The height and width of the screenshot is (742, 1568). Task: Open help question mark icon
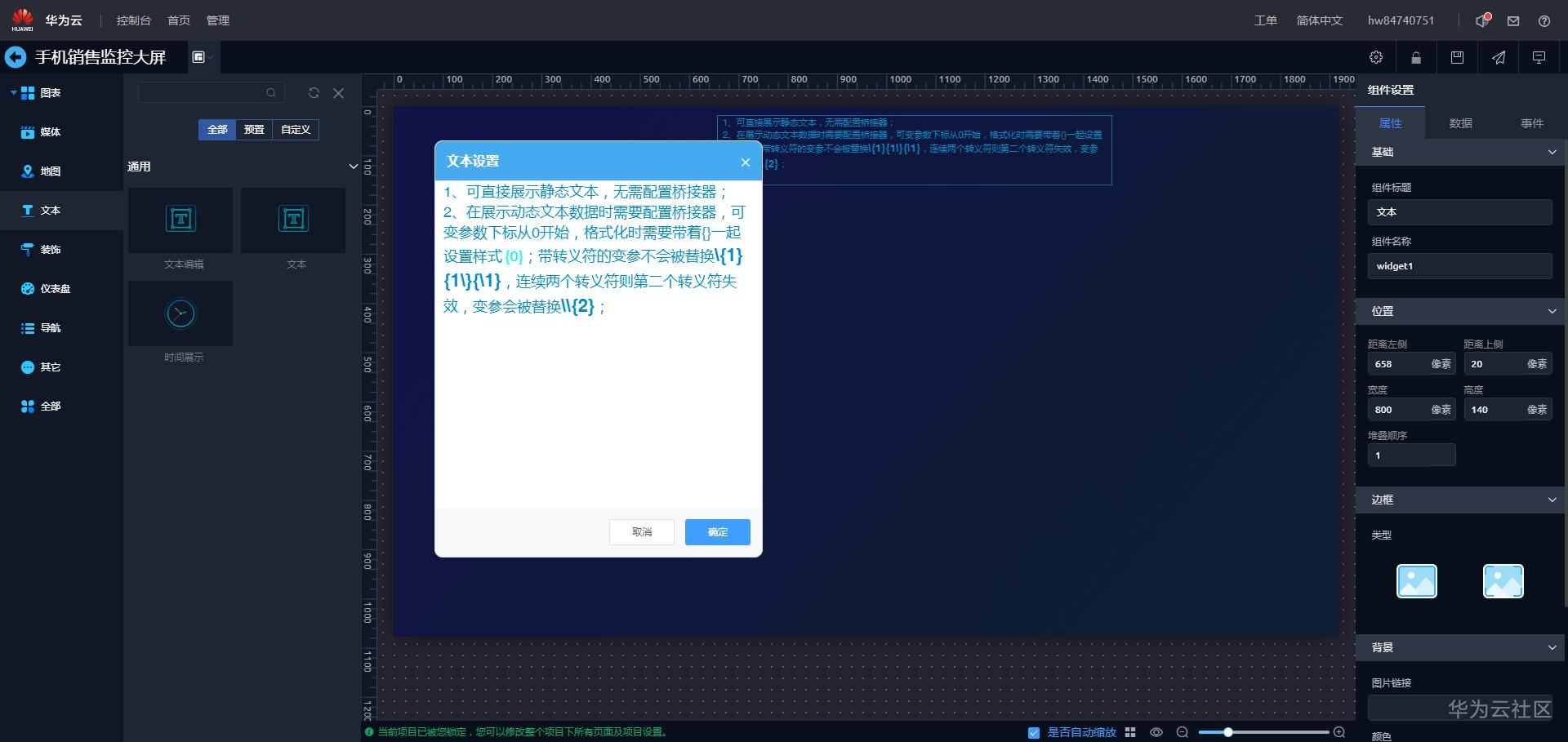pyautogui.click(x=1544, y=21)
